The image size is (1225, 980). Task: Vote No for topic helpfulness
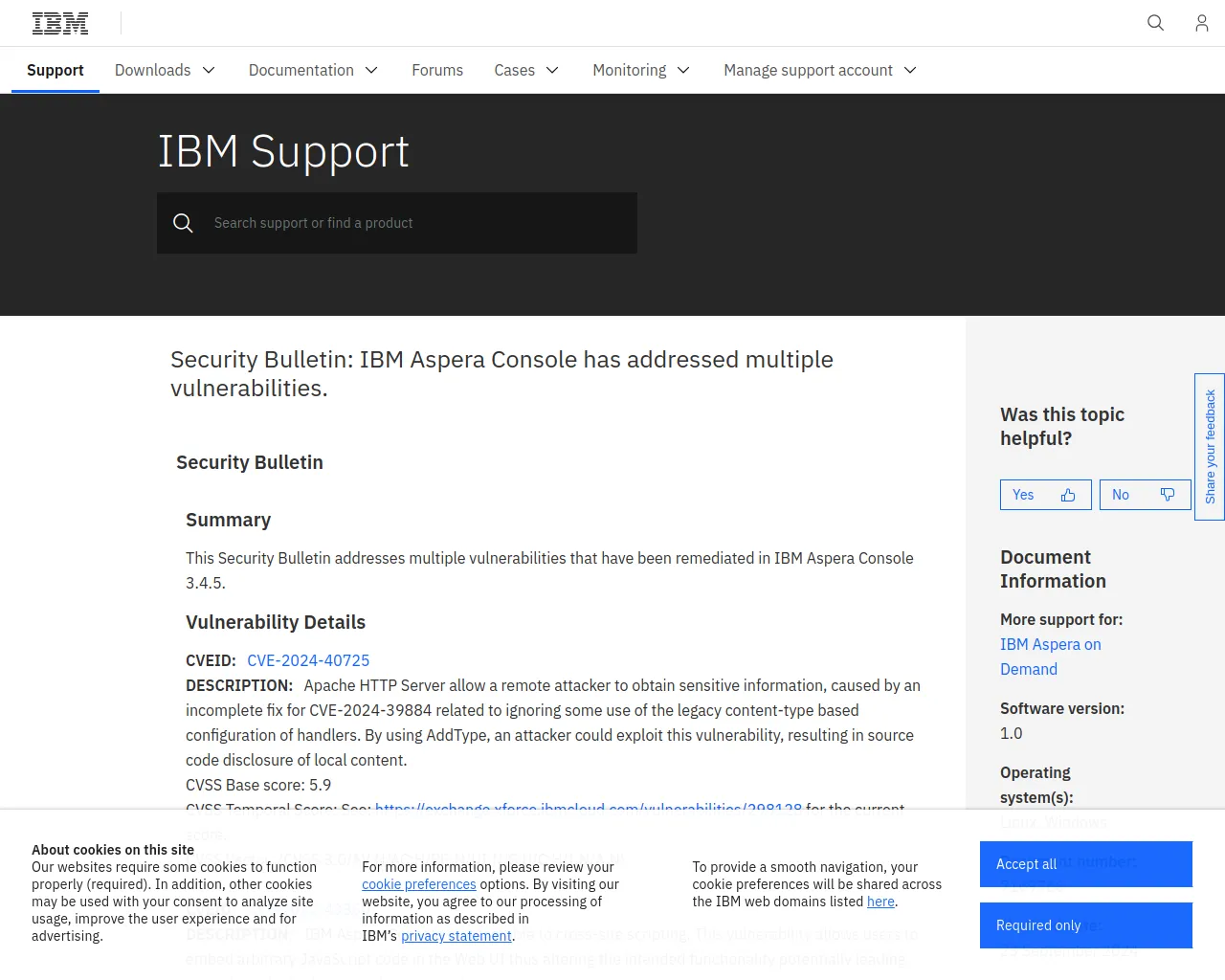1146,495
